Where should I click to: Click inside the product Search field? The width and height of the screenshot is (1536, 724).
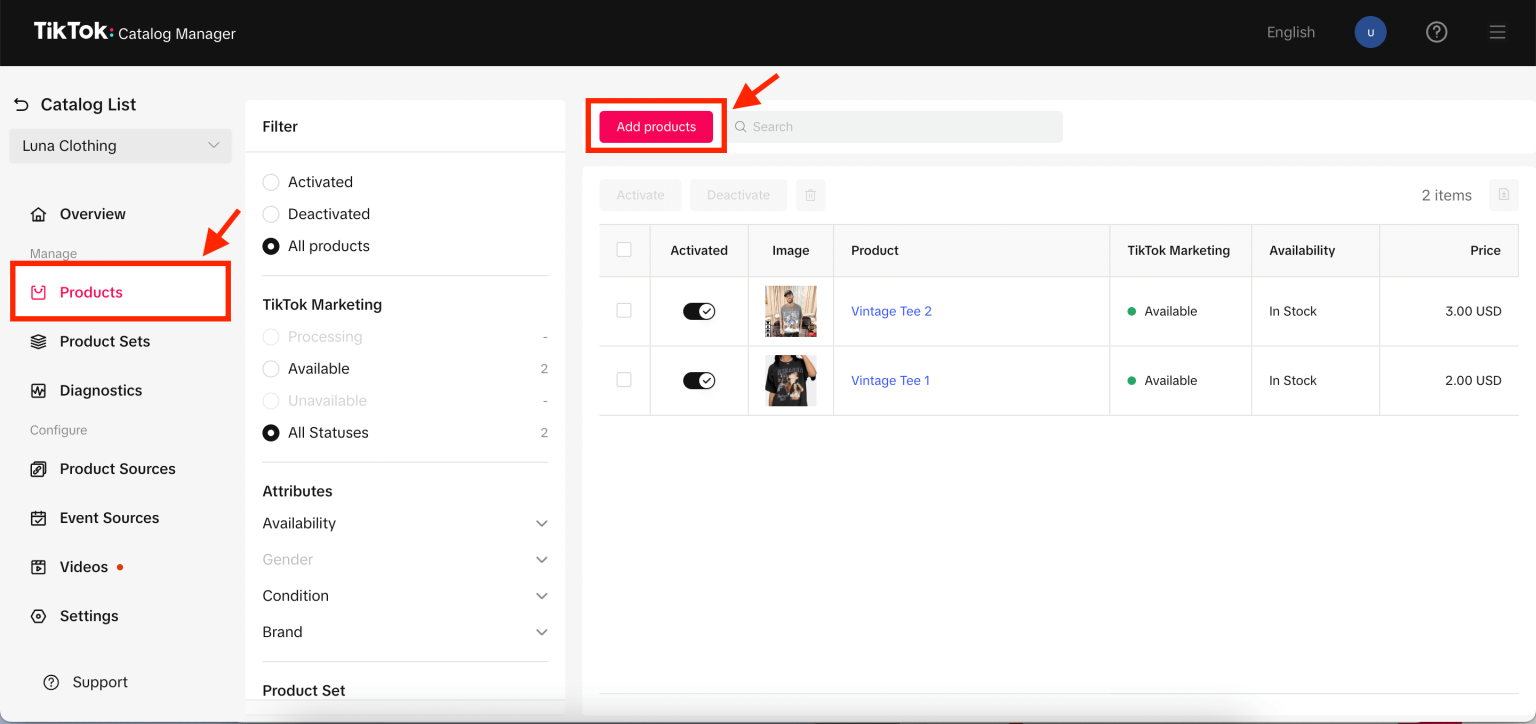tap(895, 126)
